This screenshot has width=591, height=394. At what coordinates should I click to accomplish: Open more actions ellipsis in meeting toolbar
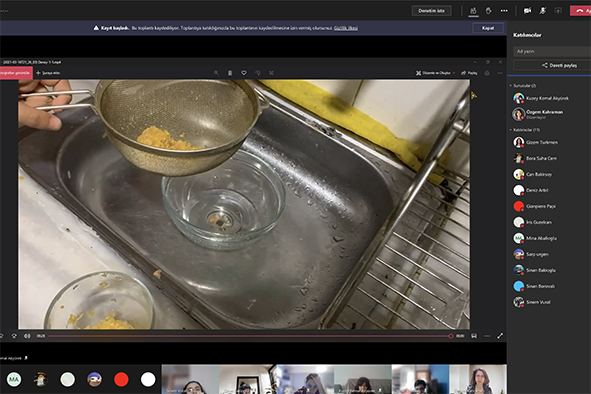pos(504,11)
